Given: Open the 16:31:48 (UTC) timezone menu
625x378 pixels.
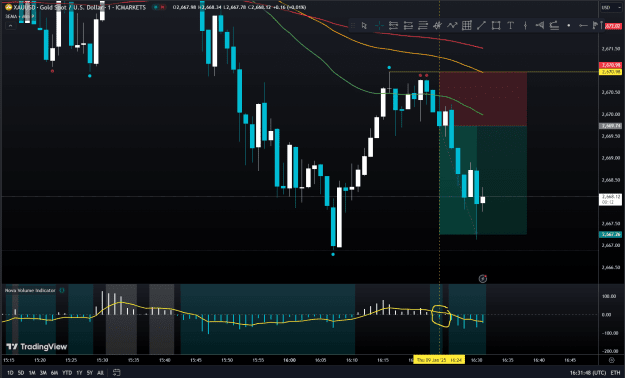Looking at the screenshot, I should 588,373.
